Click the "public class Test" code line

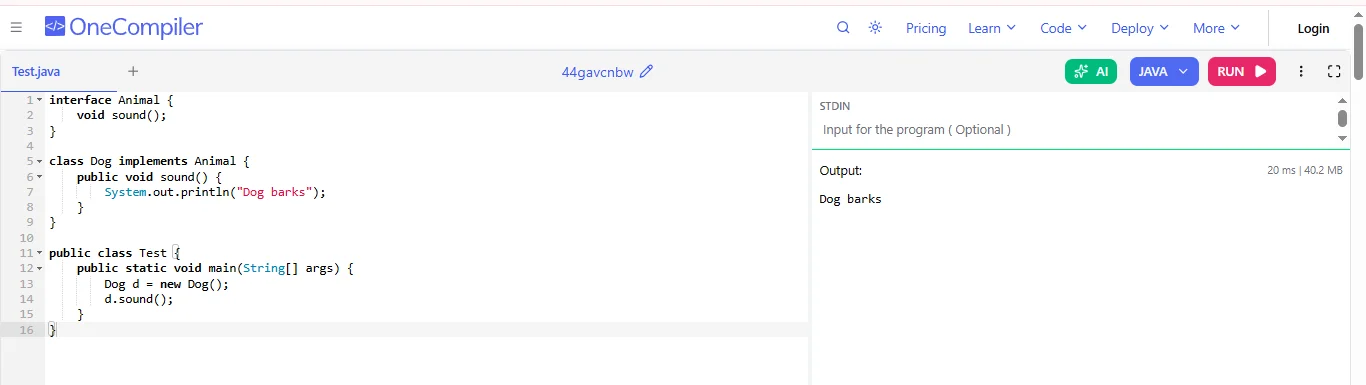click(x=114, y=253)
